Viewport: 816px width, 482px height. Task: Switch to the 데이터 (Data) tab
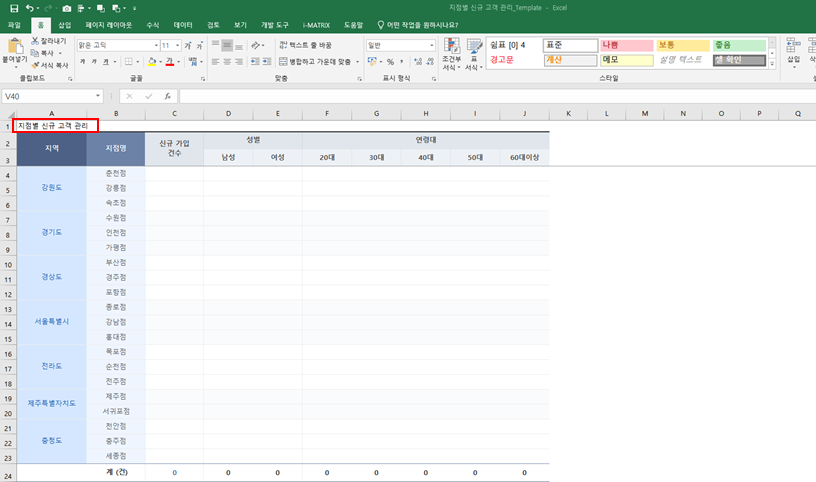point(183,24)
